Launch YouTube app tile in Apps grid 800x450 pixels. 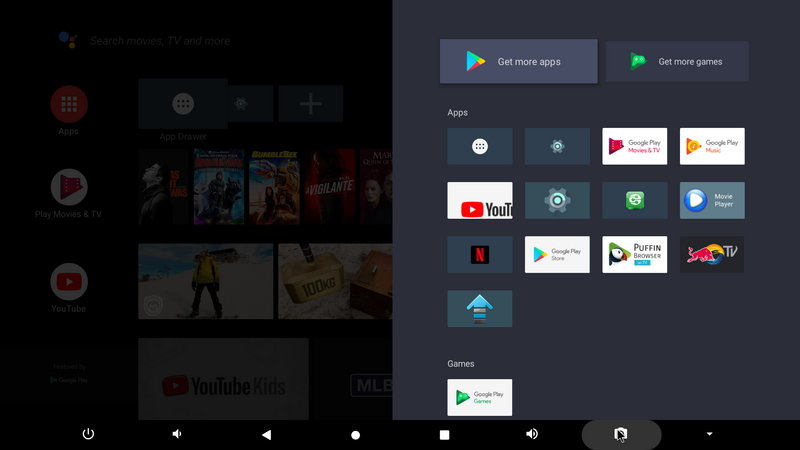480,201
